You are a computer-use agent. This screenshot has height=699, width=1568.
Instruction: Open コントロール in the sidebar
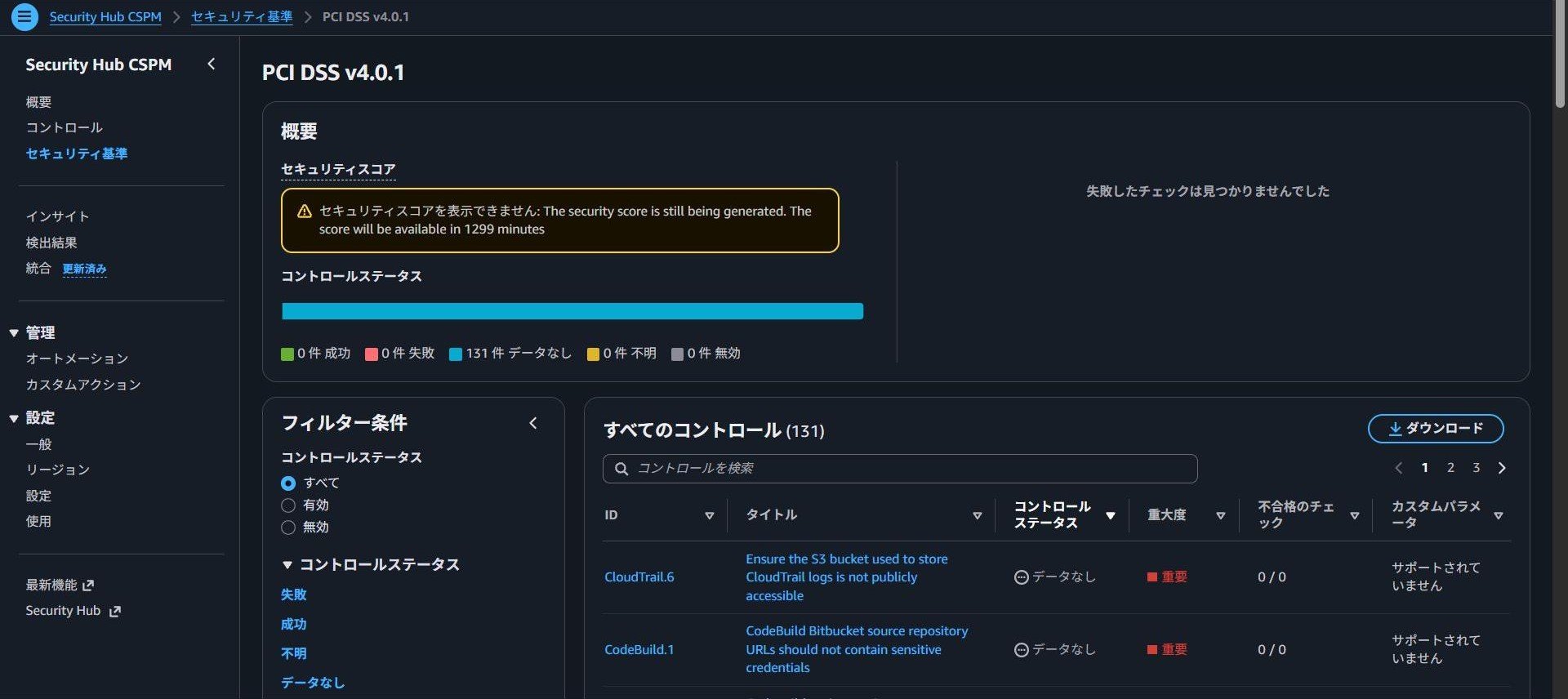click(64, 127)
